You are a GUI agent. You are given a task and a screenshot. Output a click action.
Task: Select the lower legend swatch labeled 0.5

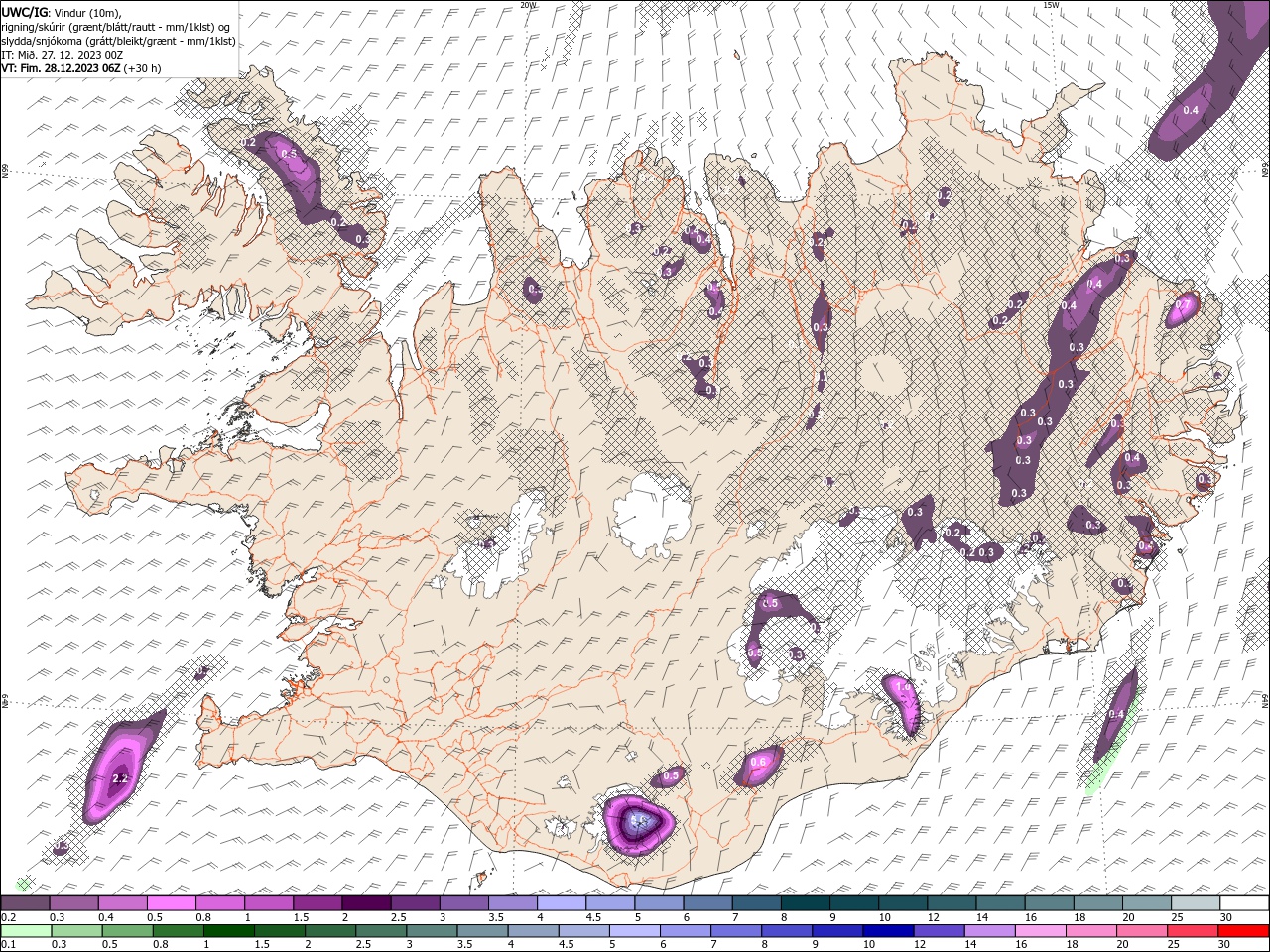coord(127,930)
